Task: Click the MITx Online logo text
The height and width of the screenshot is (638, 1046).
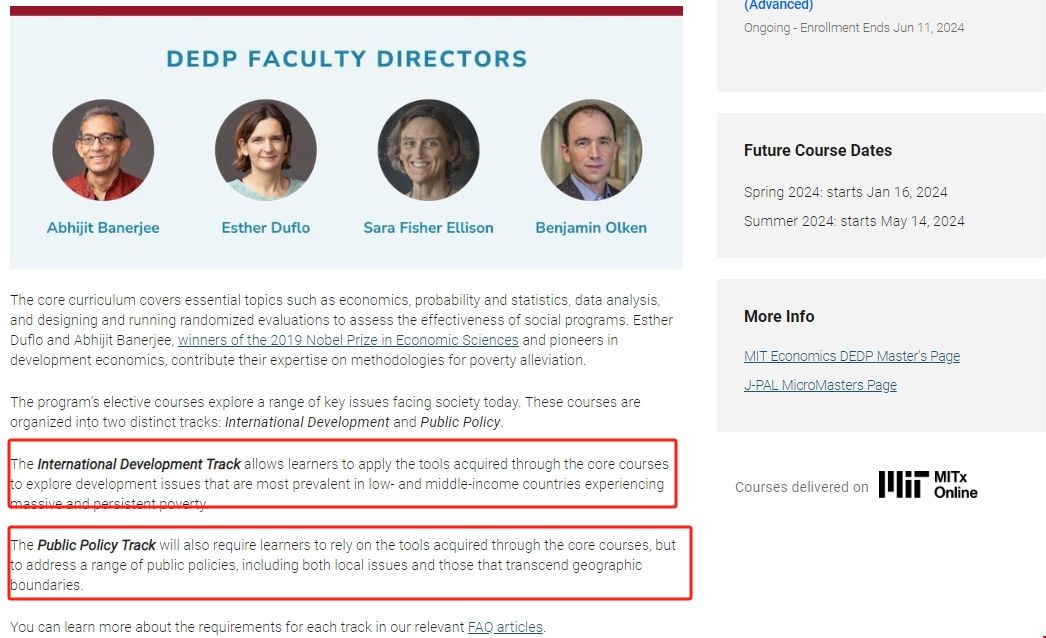Action: click(x=955, y=485)
